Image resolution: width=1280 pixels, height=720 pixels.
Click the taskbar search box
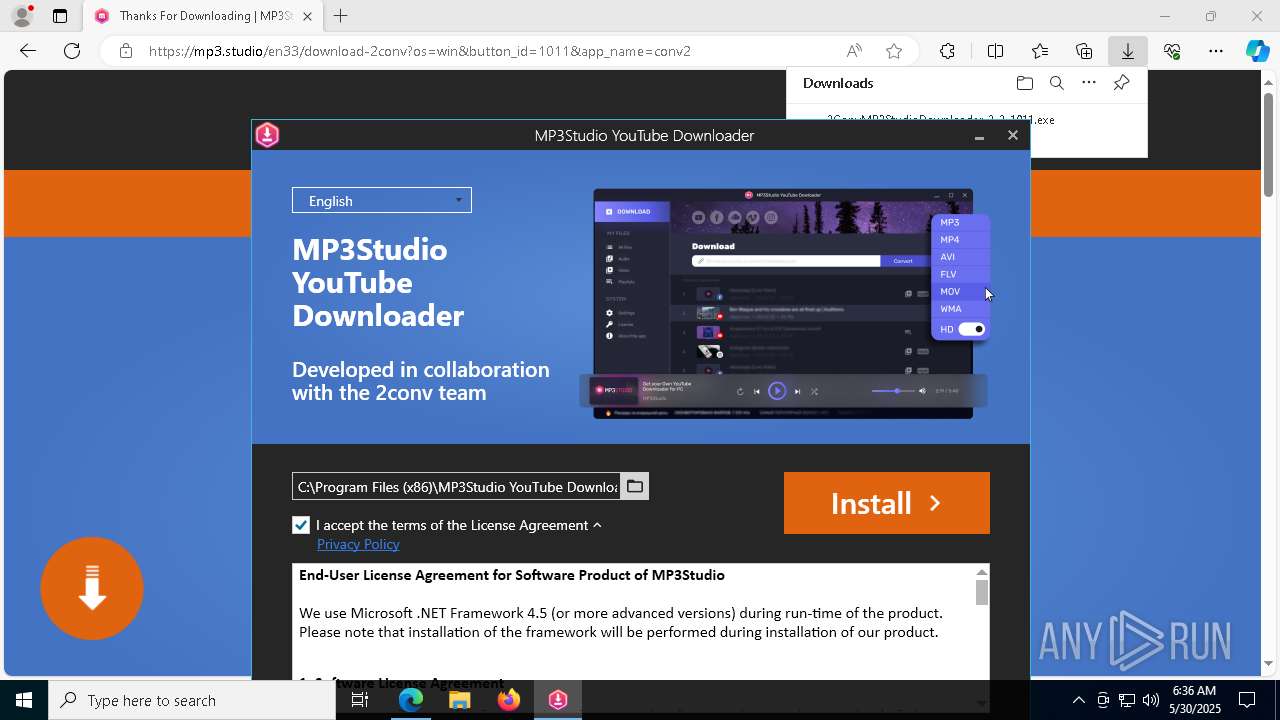pos(192,700)
